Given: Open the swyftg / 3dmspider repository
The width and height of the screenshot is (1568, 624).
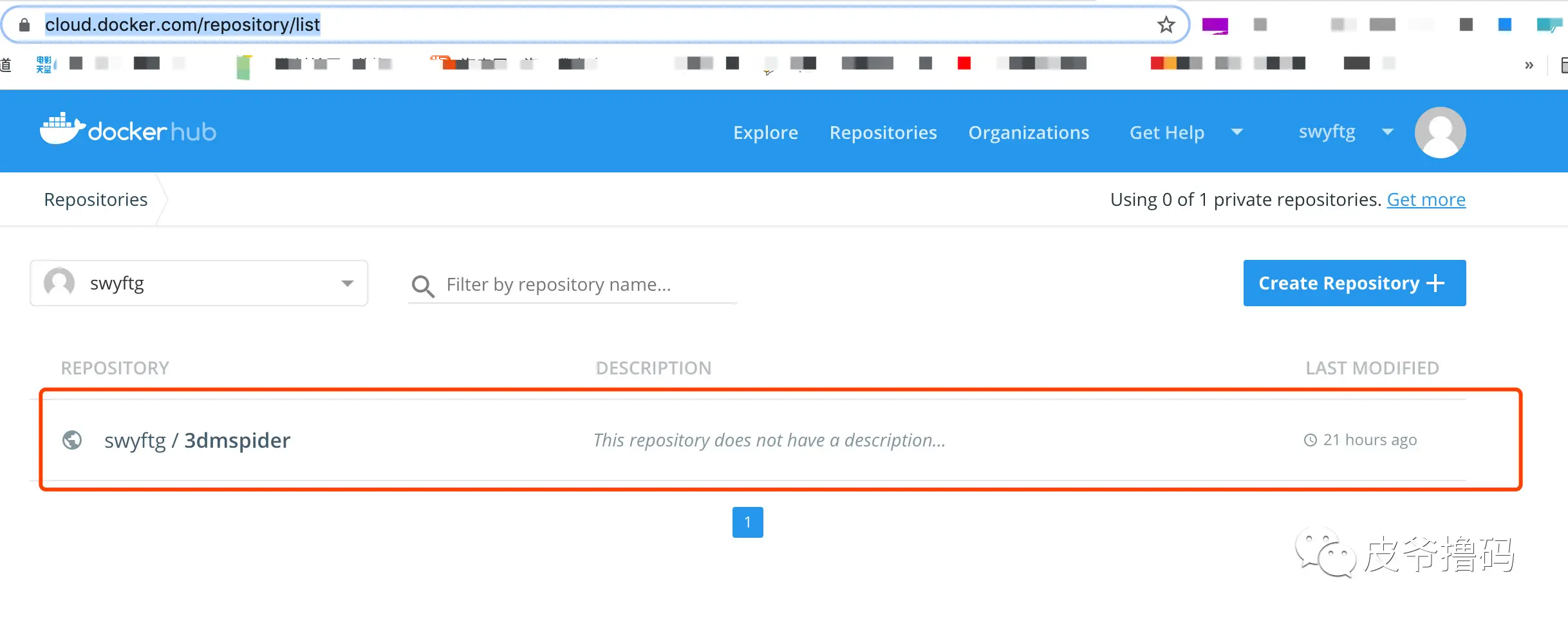Looking at the screenshot, I should click(197, 441).
